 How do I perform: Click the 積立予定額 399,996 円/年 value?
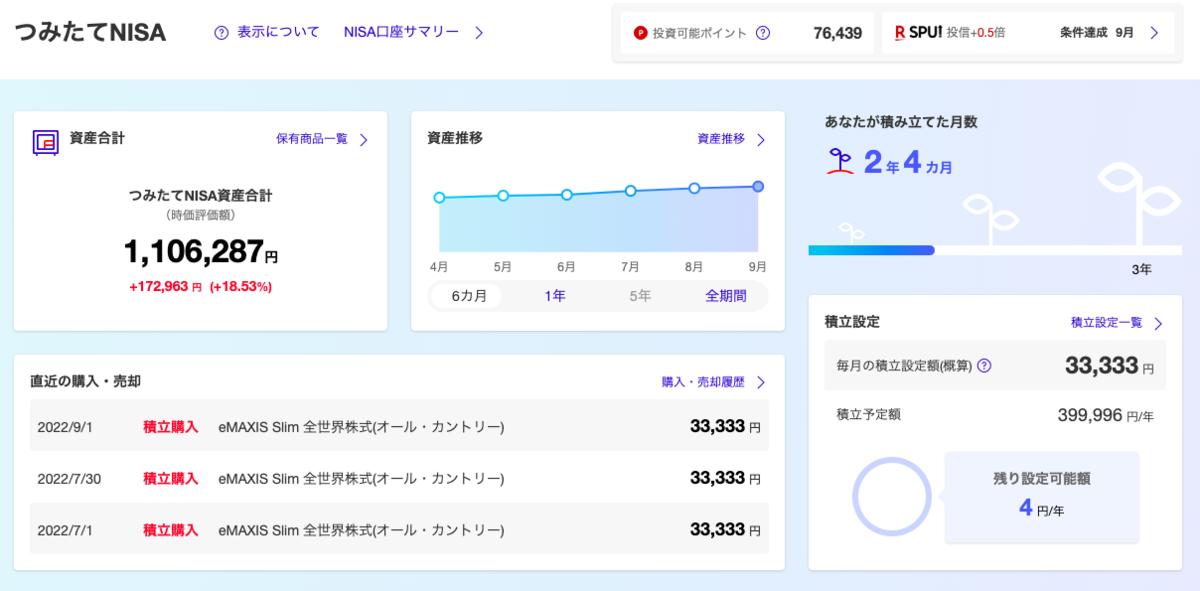point(1106,415)
